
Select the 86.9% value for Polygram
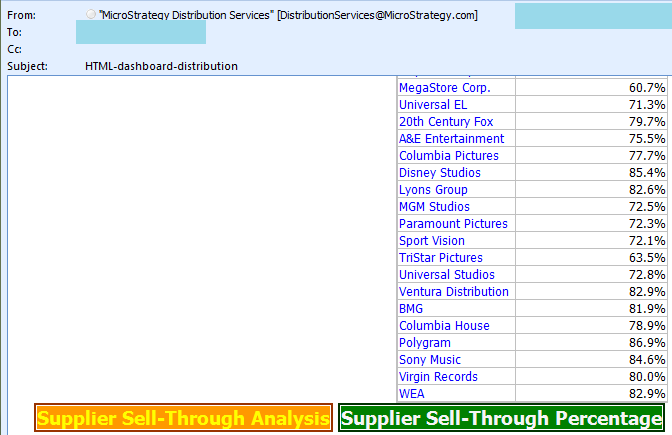647,343
